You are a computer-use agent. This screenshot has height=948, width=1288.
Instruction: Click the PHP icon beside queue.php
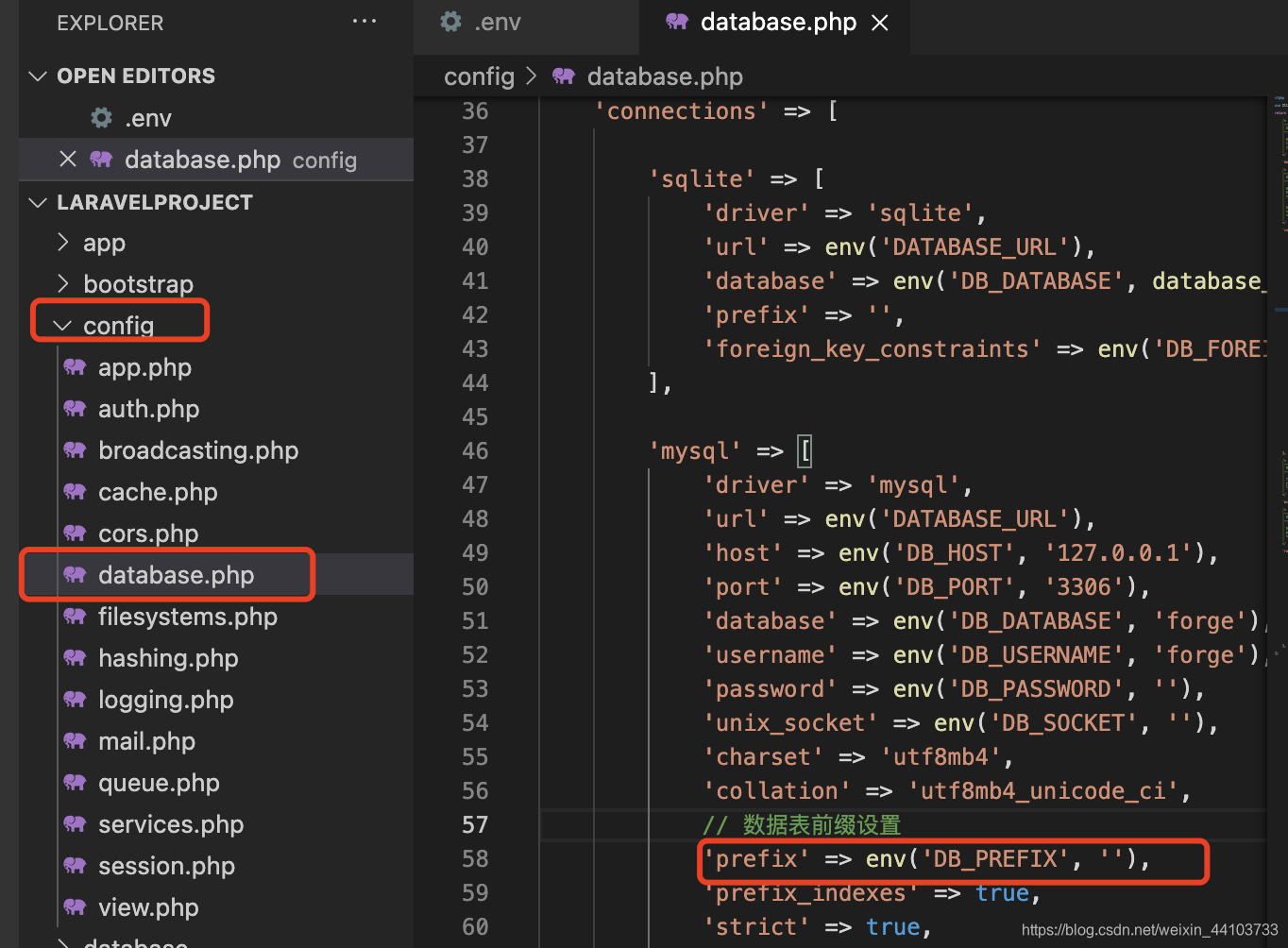[x=75, y=783]
